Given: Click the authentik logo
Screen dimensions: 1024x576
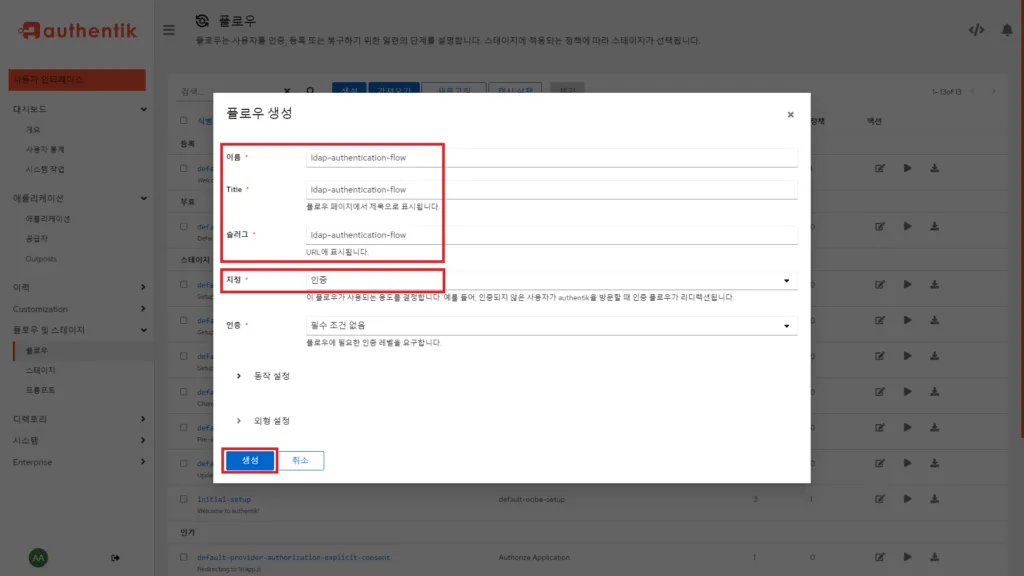Looking at the screenshot, I should 74,30.
